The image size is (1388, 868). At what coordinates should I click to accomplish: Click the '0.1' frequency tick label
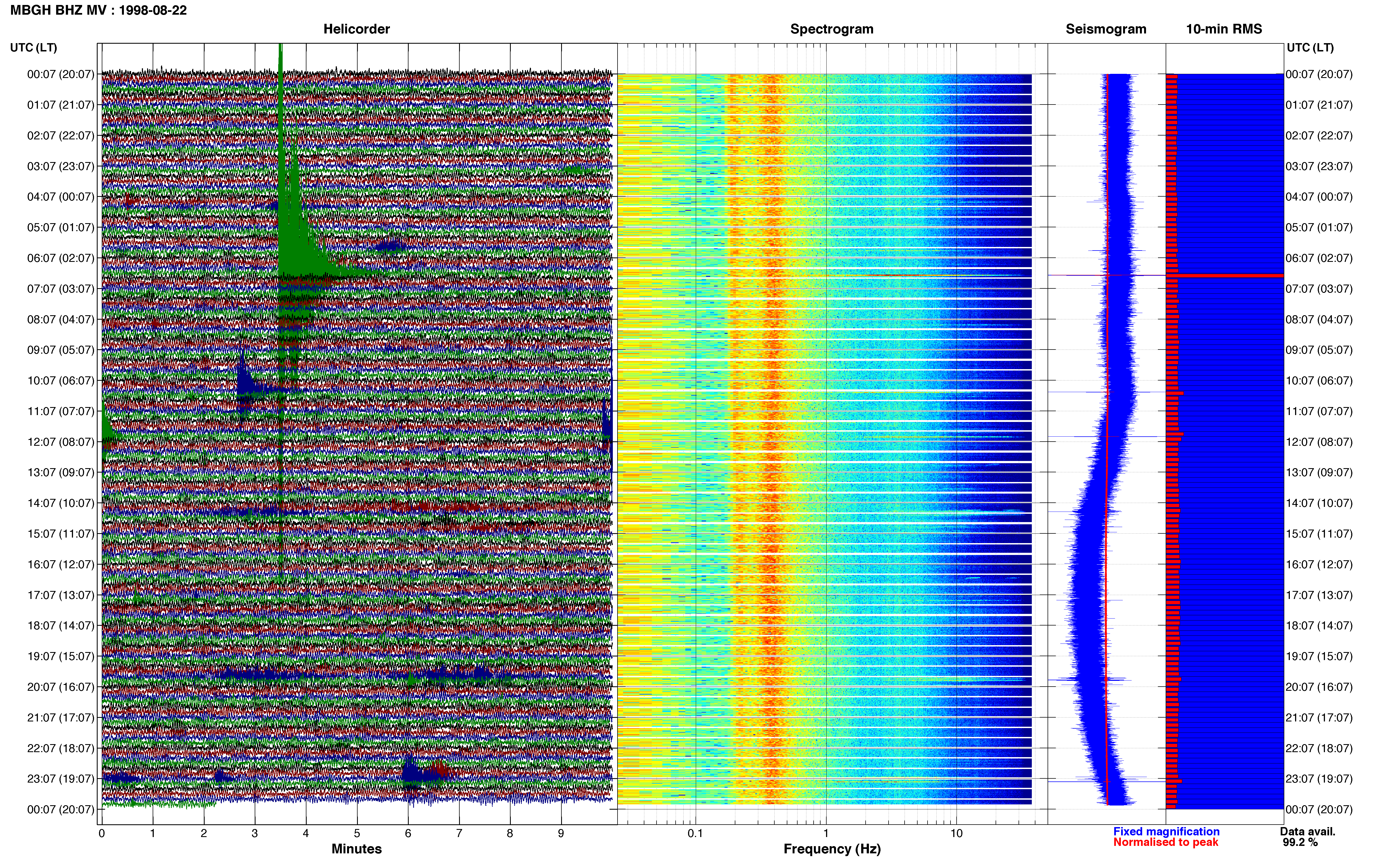point(695,833)
